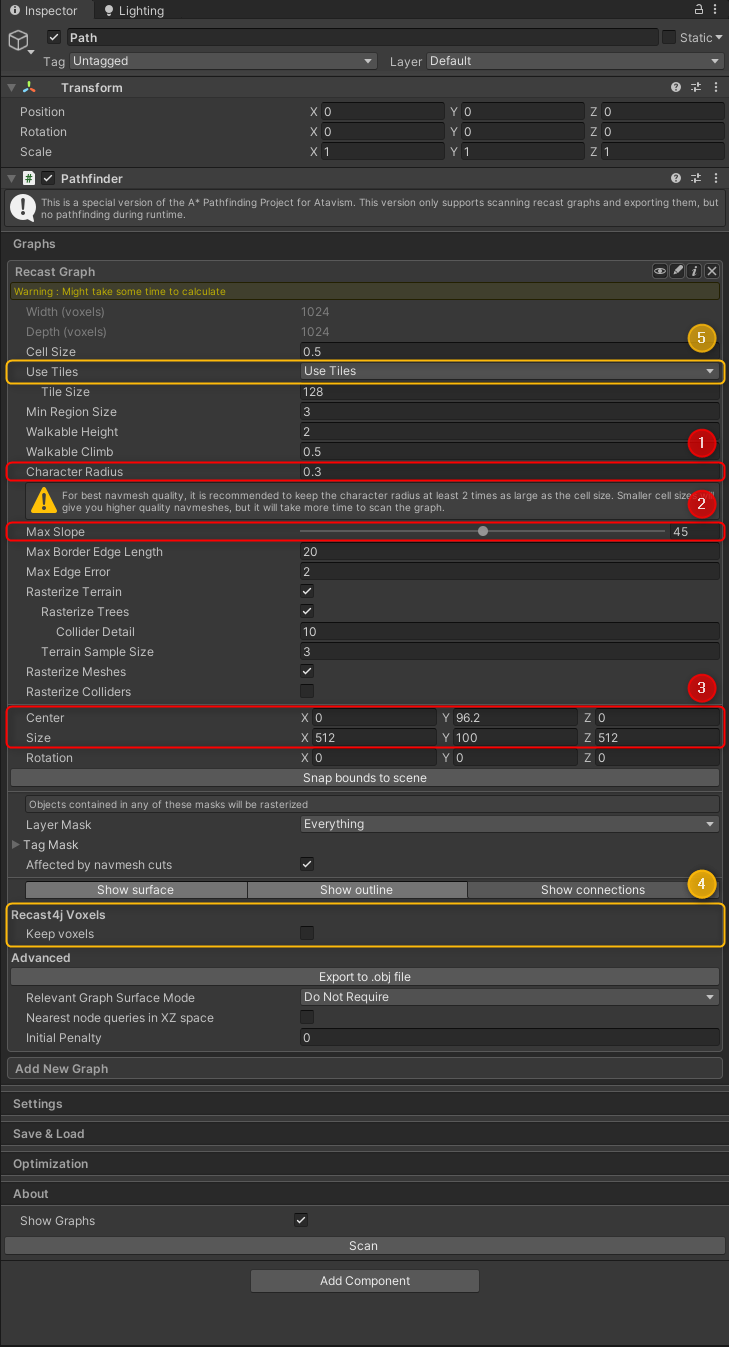This screenshot has width=729, height=1347.
Task: Lock the Inspector with the padlock icon
Action: (x=698, y=9)
